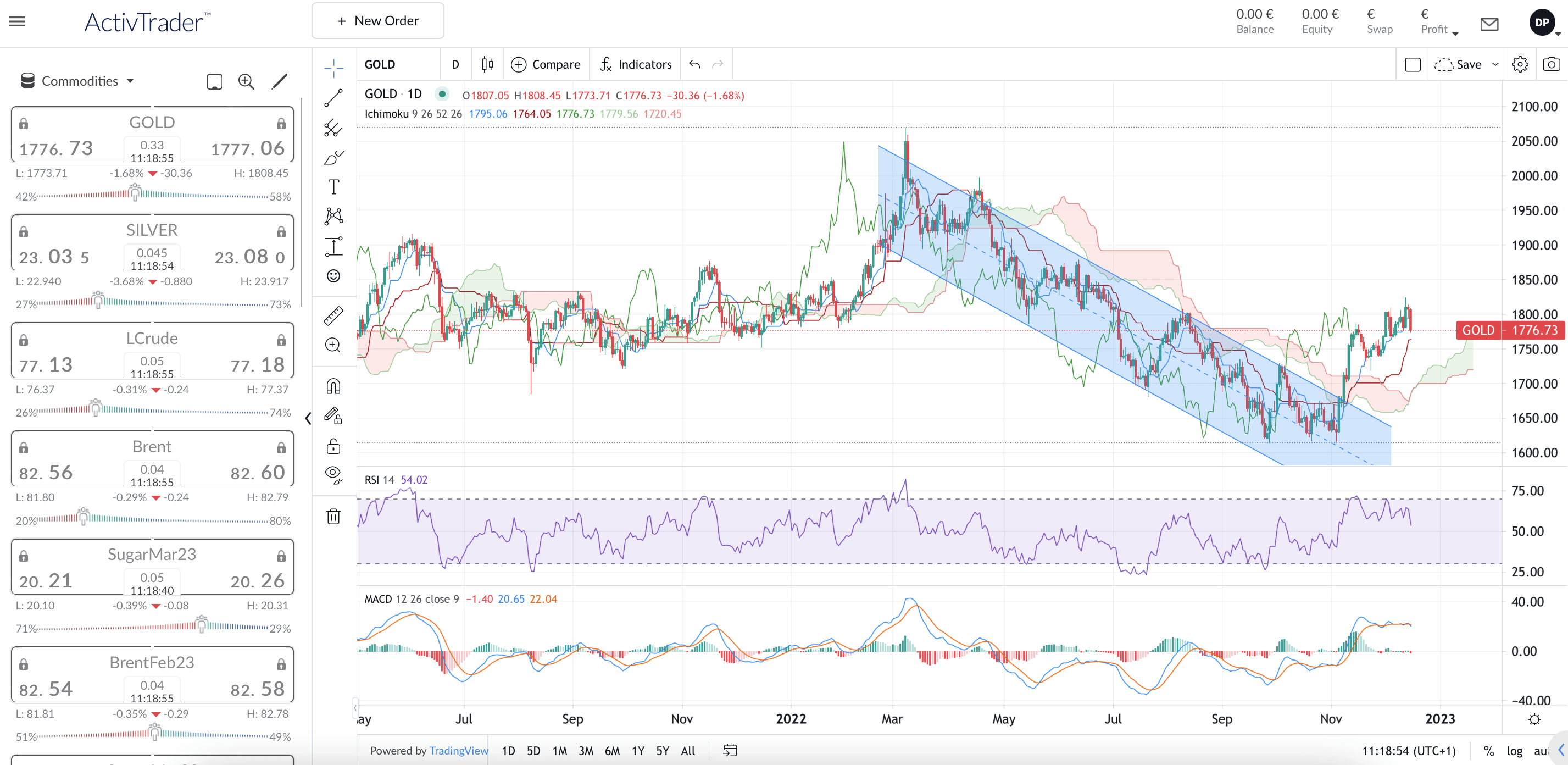This screenshot has width=1568, height=765.
Task: Toggle lock all drawing tools
Action: click(x=333, y=446)
